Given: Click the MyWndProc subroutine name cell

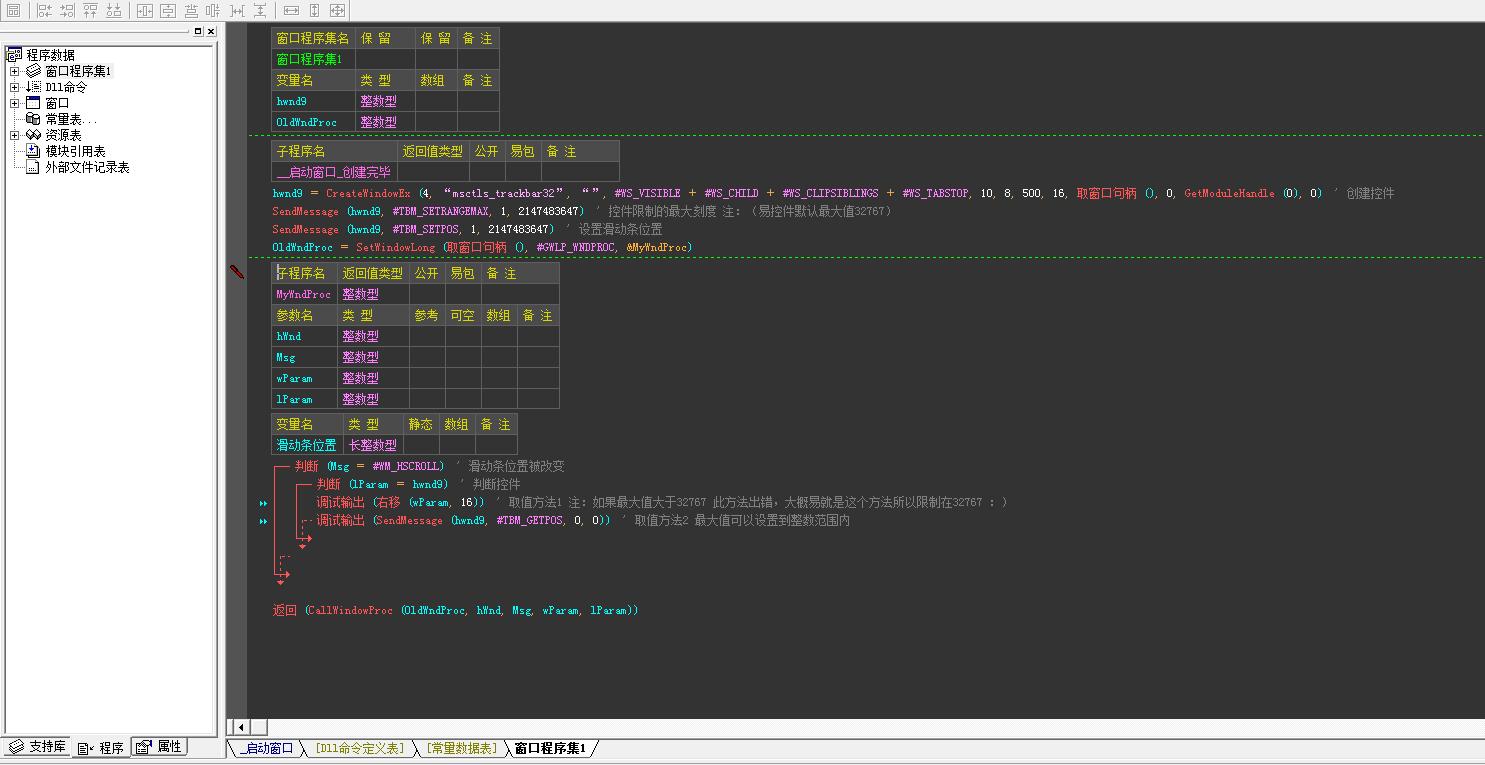Looking at the screenshot, I should click(304, 294).
